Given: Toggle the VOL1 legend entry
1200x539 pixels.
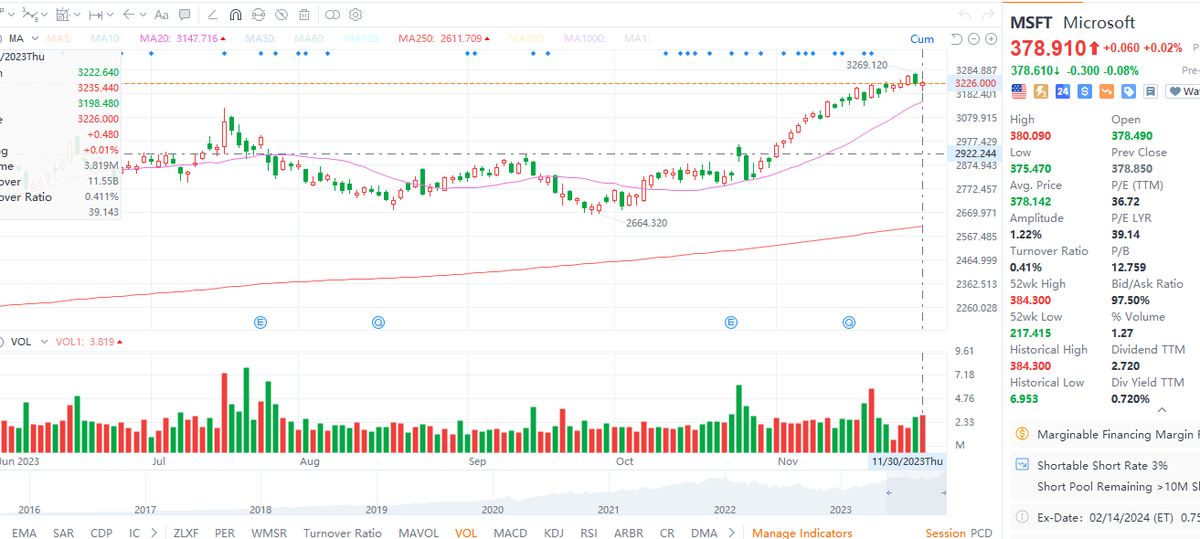Looking at the screenshot, I should [89, 342].
